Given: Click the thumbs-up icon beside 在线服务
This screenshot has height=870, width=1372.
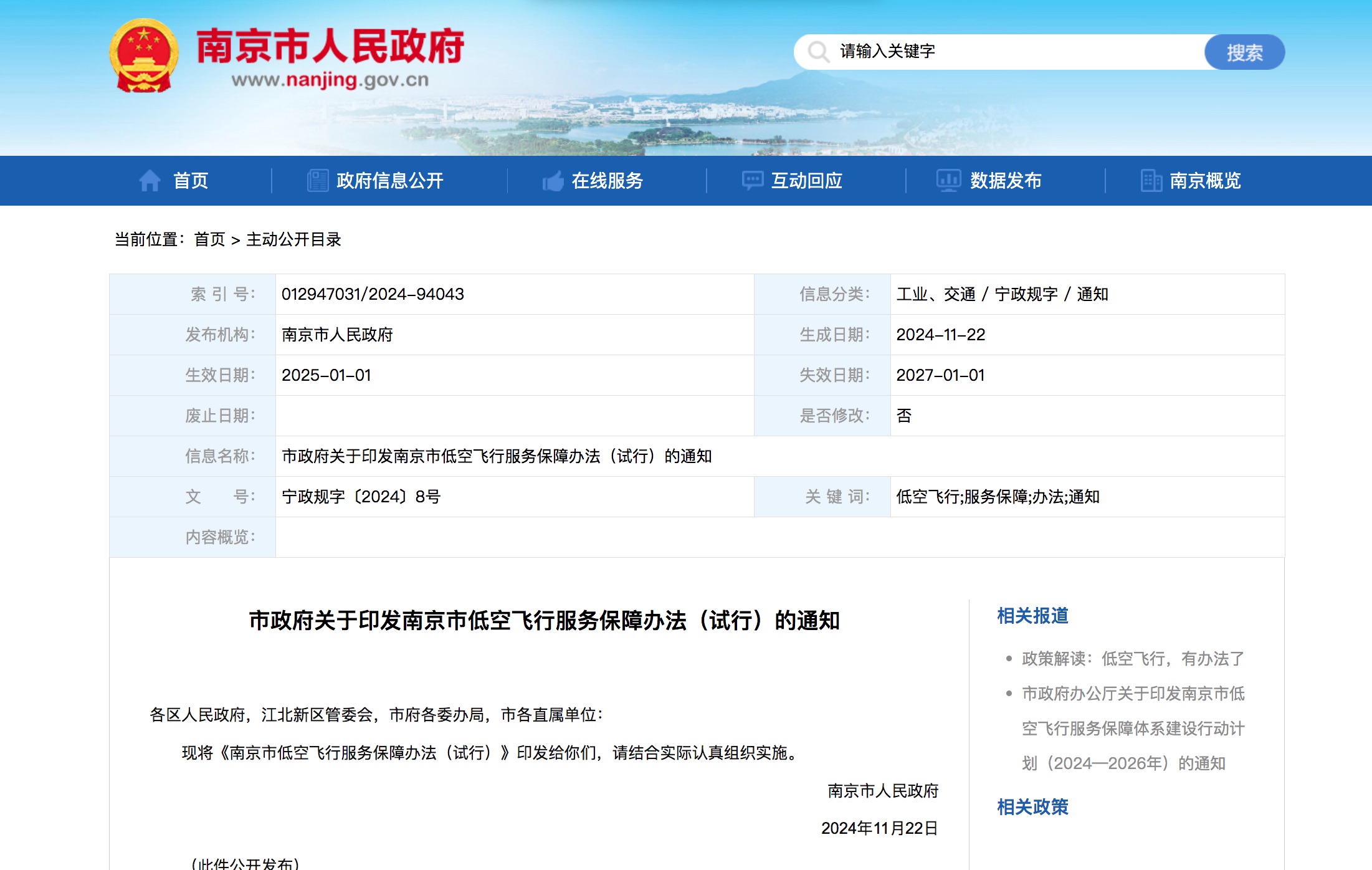Looking at the screenshot, I should 553,181.
